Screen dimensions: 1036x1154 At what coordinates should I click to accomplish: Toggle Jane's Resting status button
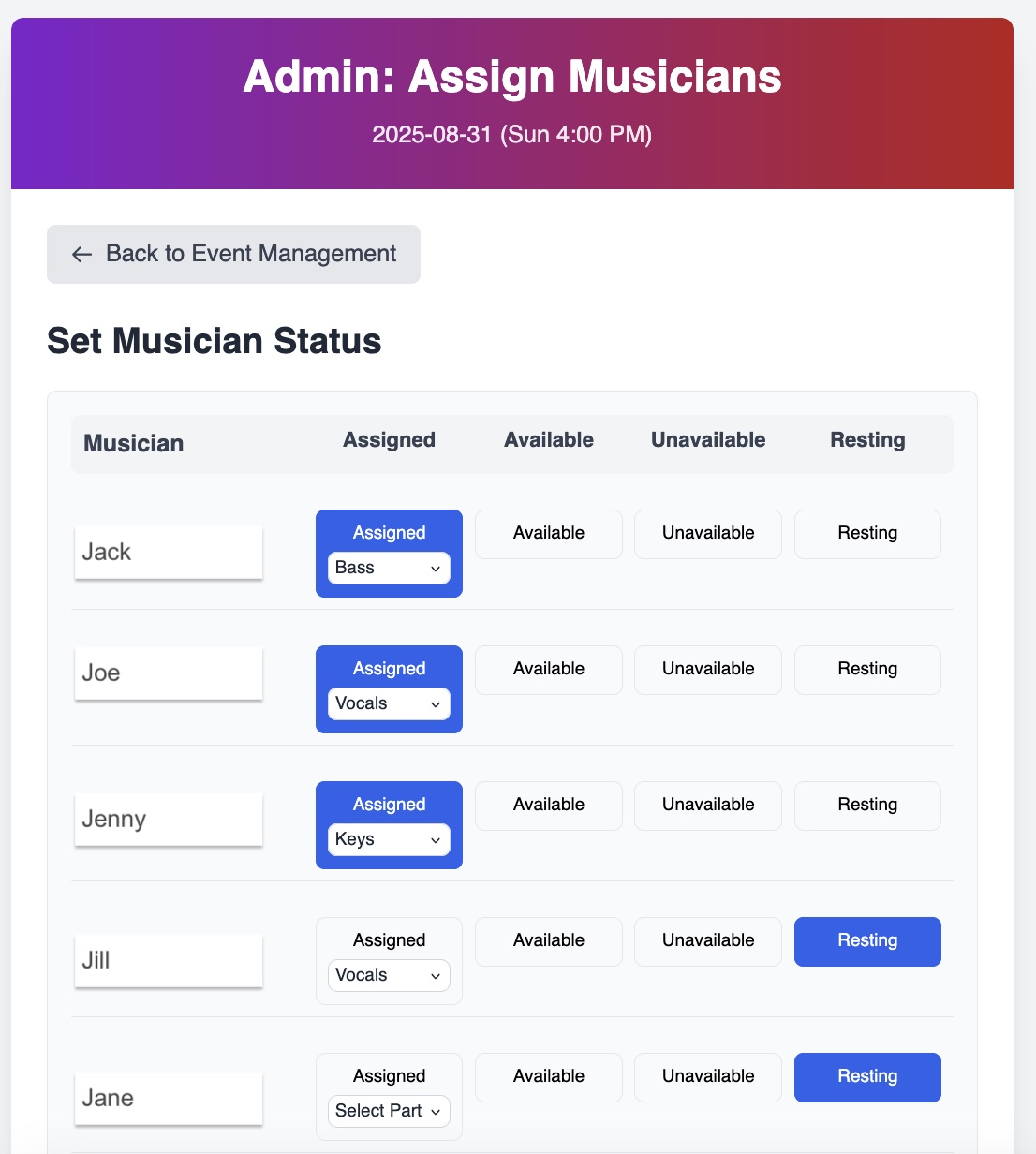coord(867,1077)
